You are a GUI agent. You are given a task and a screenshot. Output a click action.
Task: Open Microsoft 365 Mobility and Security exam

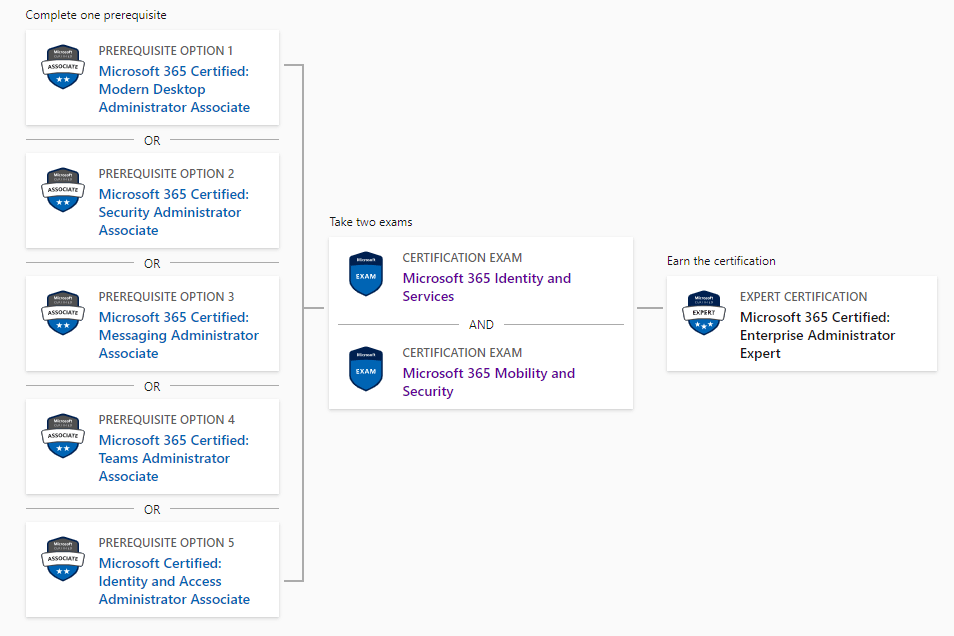(489, 382)
